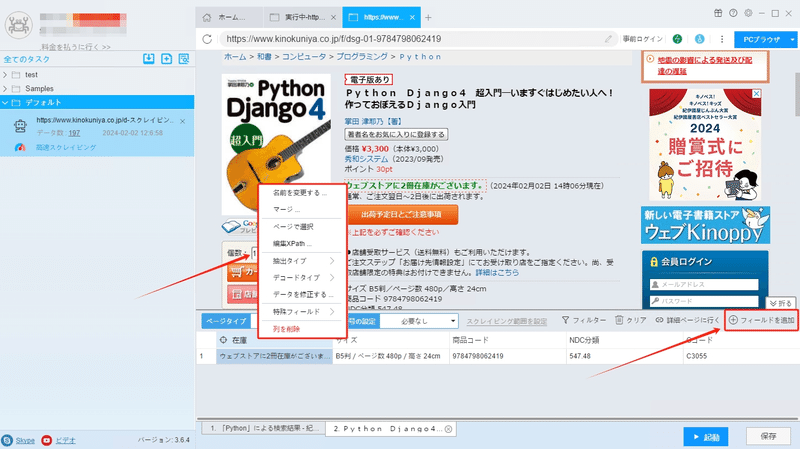The height and width of the screenshot is (449, 800).
Task: Click the クリア trash button
Action: (x=631, y=320)
